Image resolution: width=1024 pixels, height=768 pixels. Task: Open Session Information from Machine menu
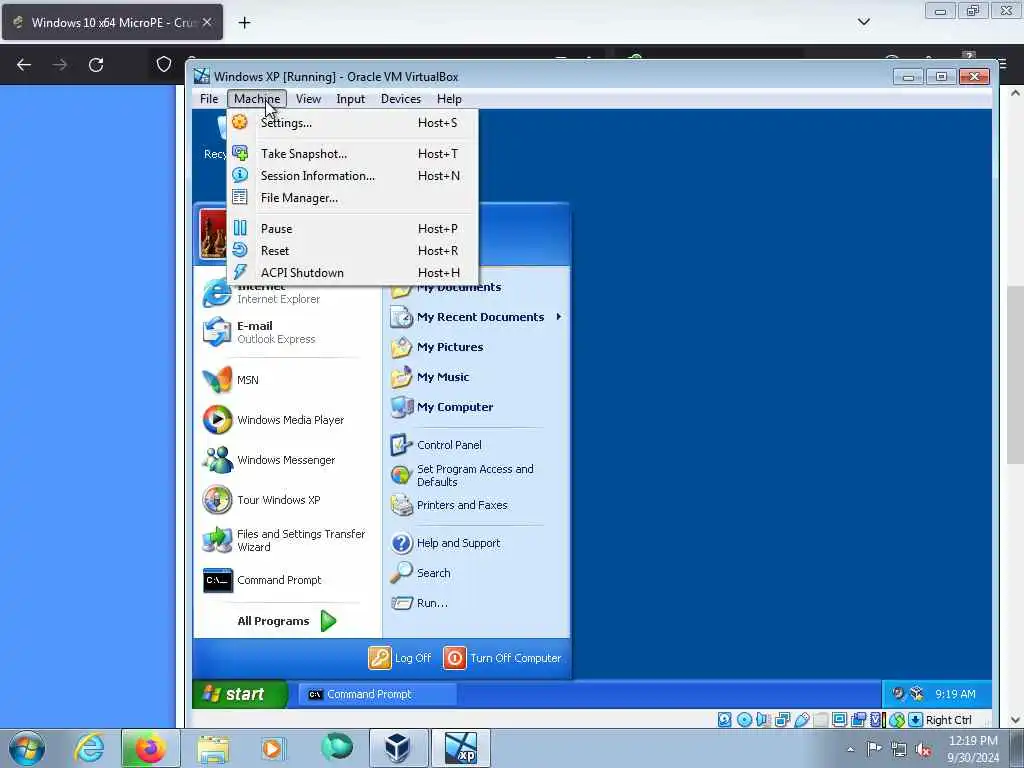pos(353,176)
